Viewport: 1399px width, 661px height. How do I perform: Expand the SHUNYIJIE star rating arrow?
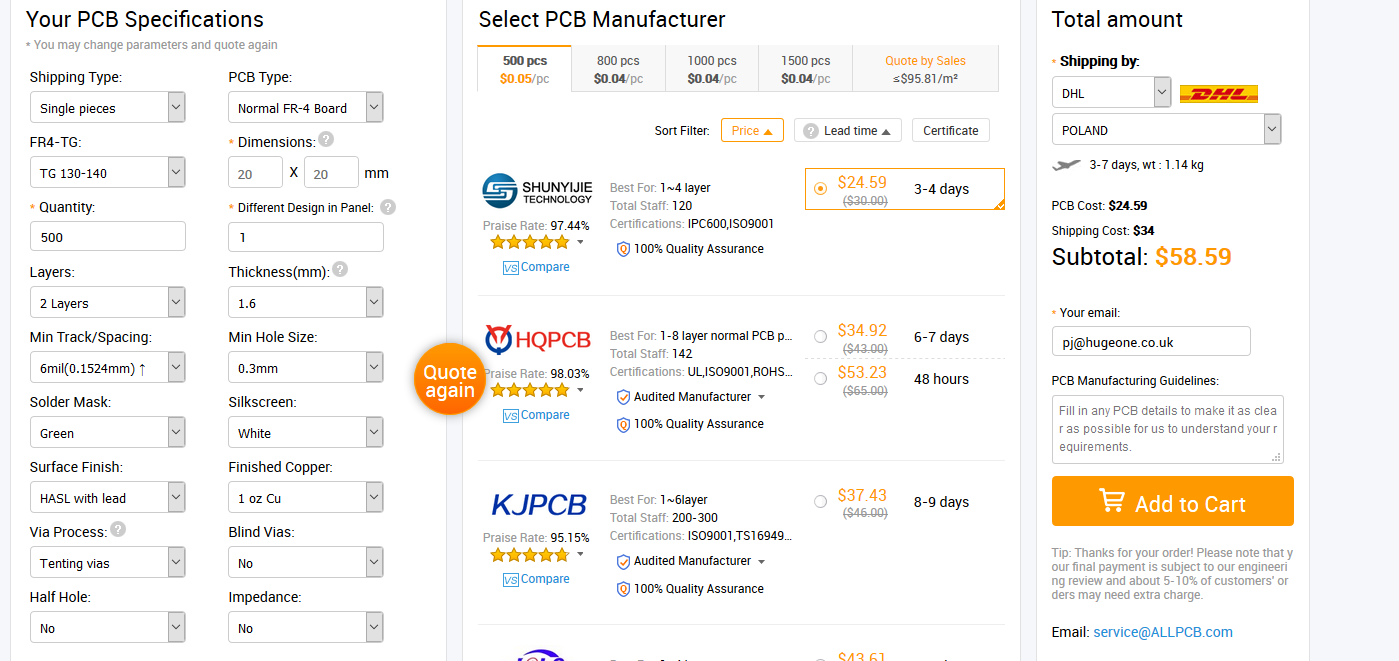click(580, 242)
